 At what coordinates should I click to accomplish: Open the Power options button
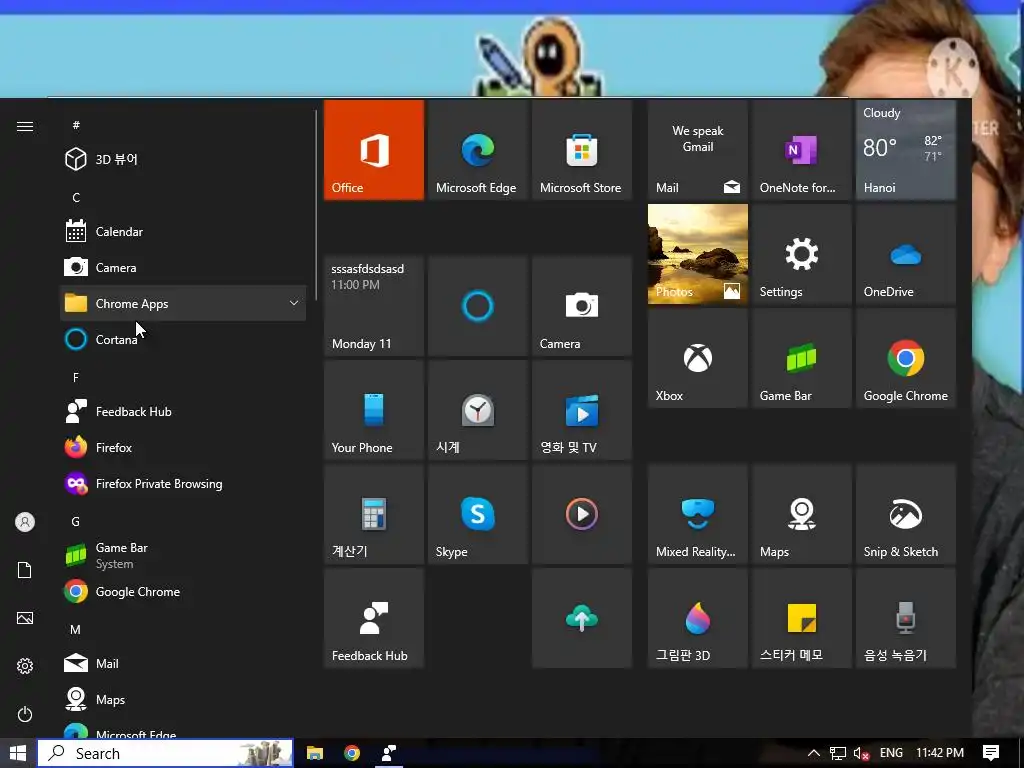click(25, 714)
